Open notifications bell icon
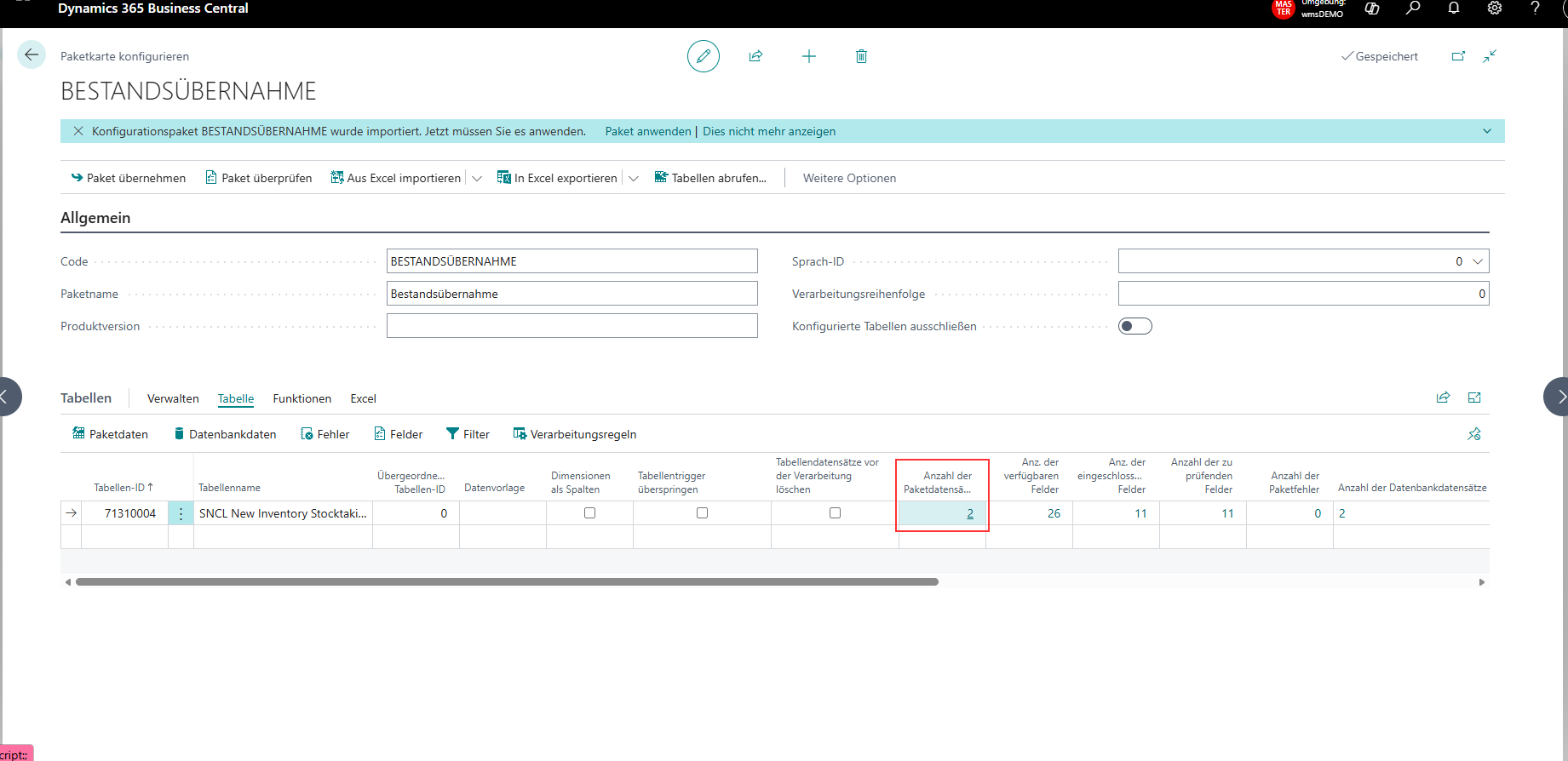This screenshot has height=761, width=1568. (x=1454, y=9)
